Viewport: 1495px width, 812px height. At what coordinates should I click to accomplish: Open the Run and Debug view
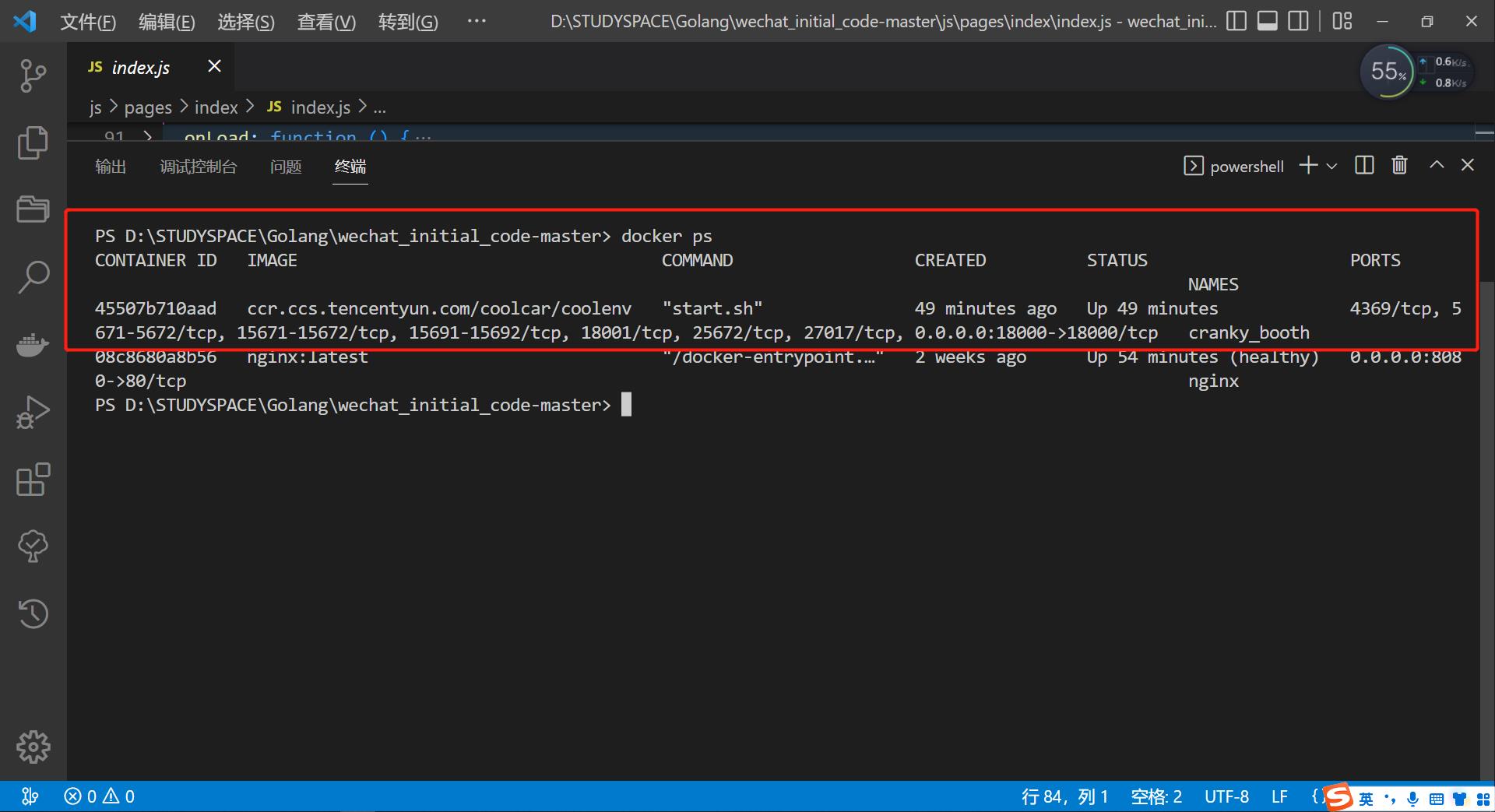pyautogui.click(x=33, y=412)
